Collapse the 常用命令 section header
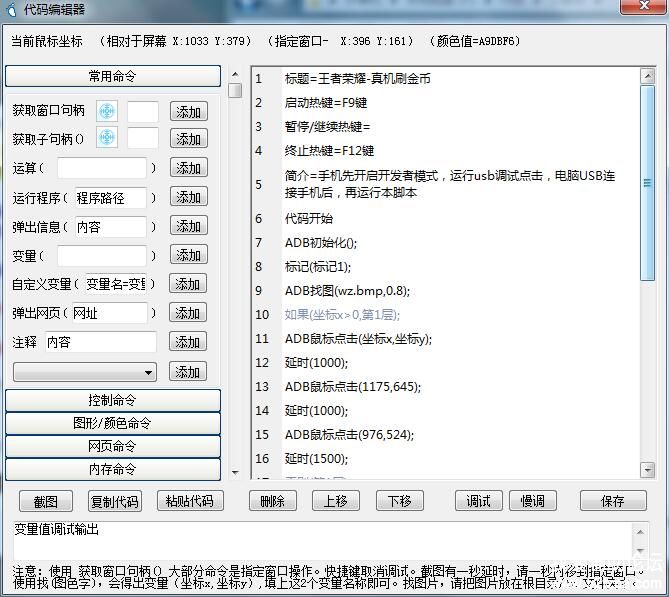 pyautogui.click(x=112, y=77)
